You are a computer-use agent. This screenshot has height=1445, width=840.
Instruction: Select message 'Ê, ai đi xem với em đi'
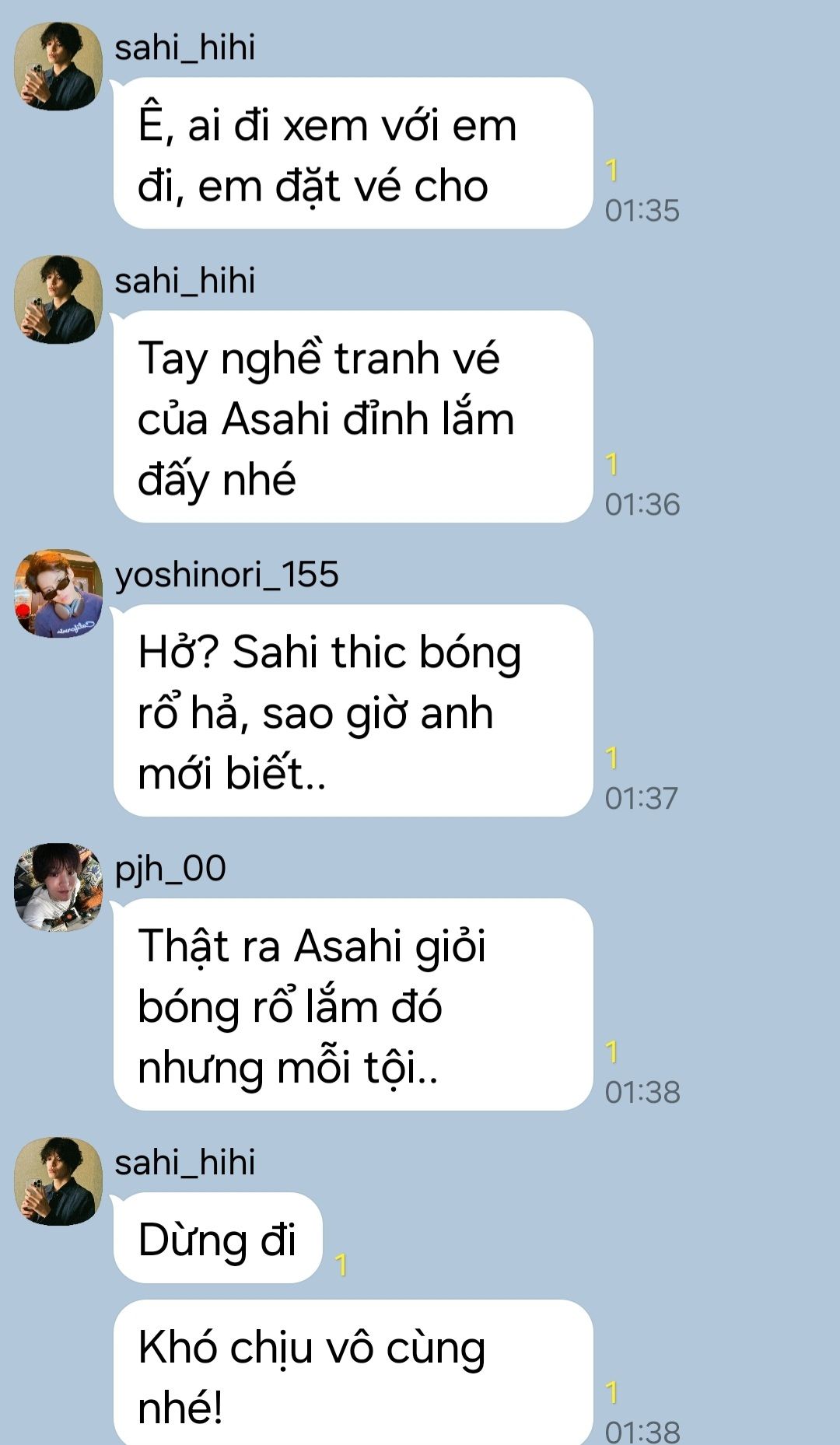pos(353,153)
